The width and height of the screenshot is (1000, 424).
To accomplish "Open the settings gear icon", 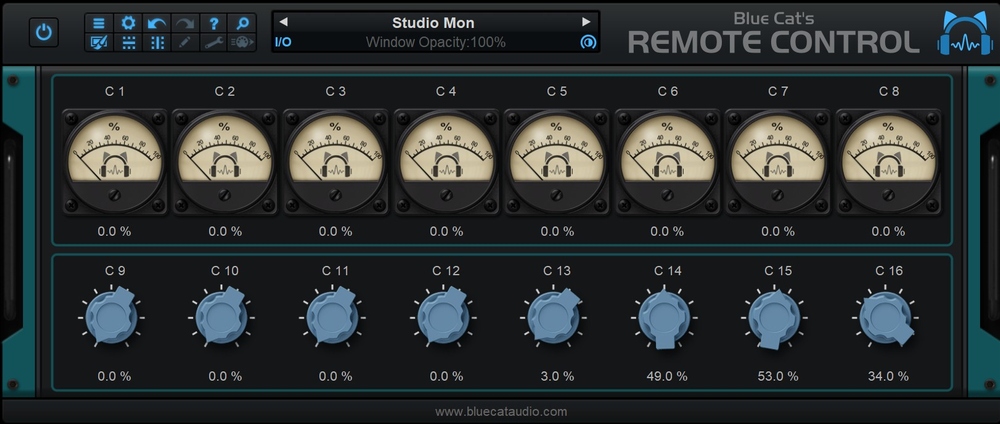I will point(128,23).
